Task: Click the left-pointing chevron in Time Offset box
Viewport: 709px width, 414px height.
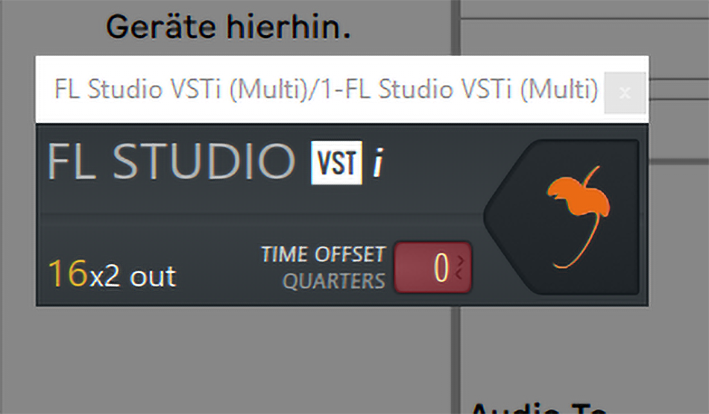Action: (460, 273)
